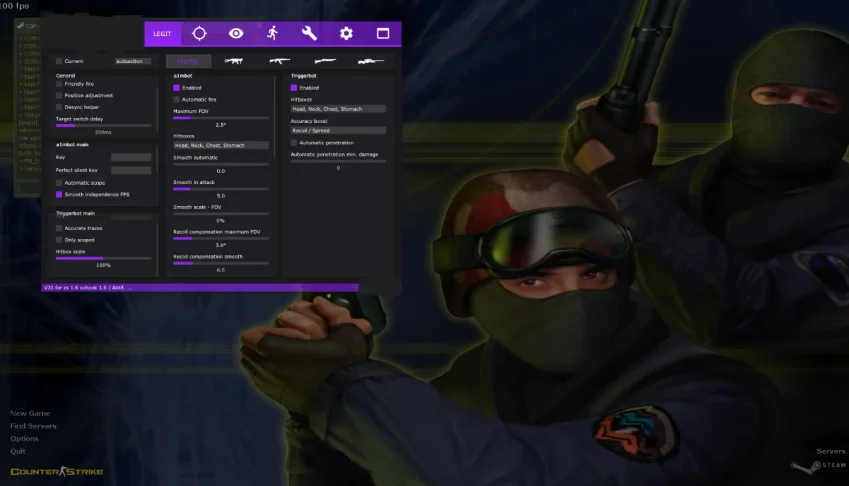Disable the aimbot Enabled checkbox
This screenshot has width=849, height=486.
pos(177,88)
